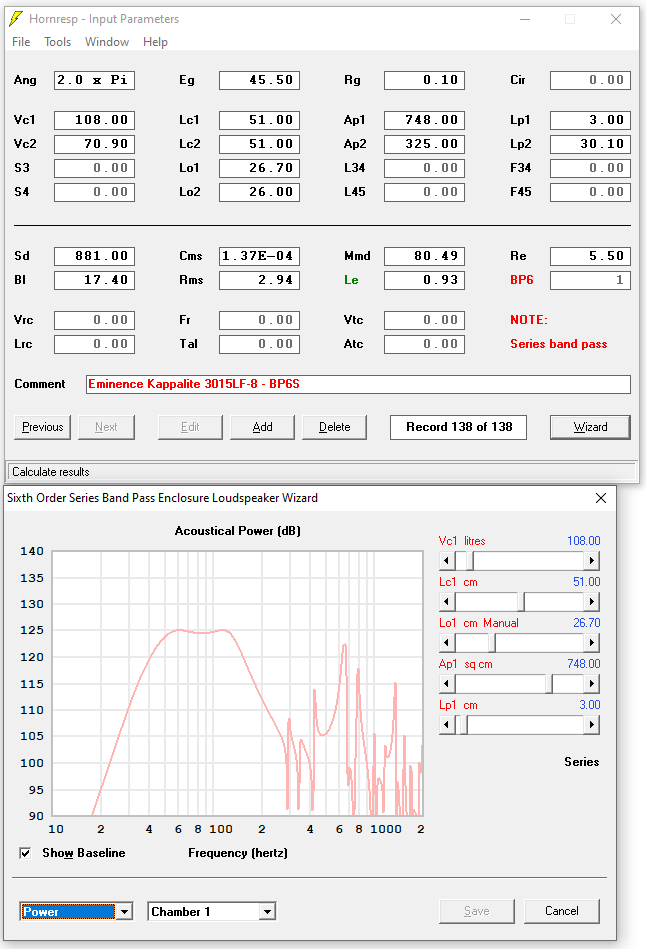Viewport: 646px width, 949px height.
Task: Click the Ap1 sq cm slider thumb
Action: coord(549,684)
